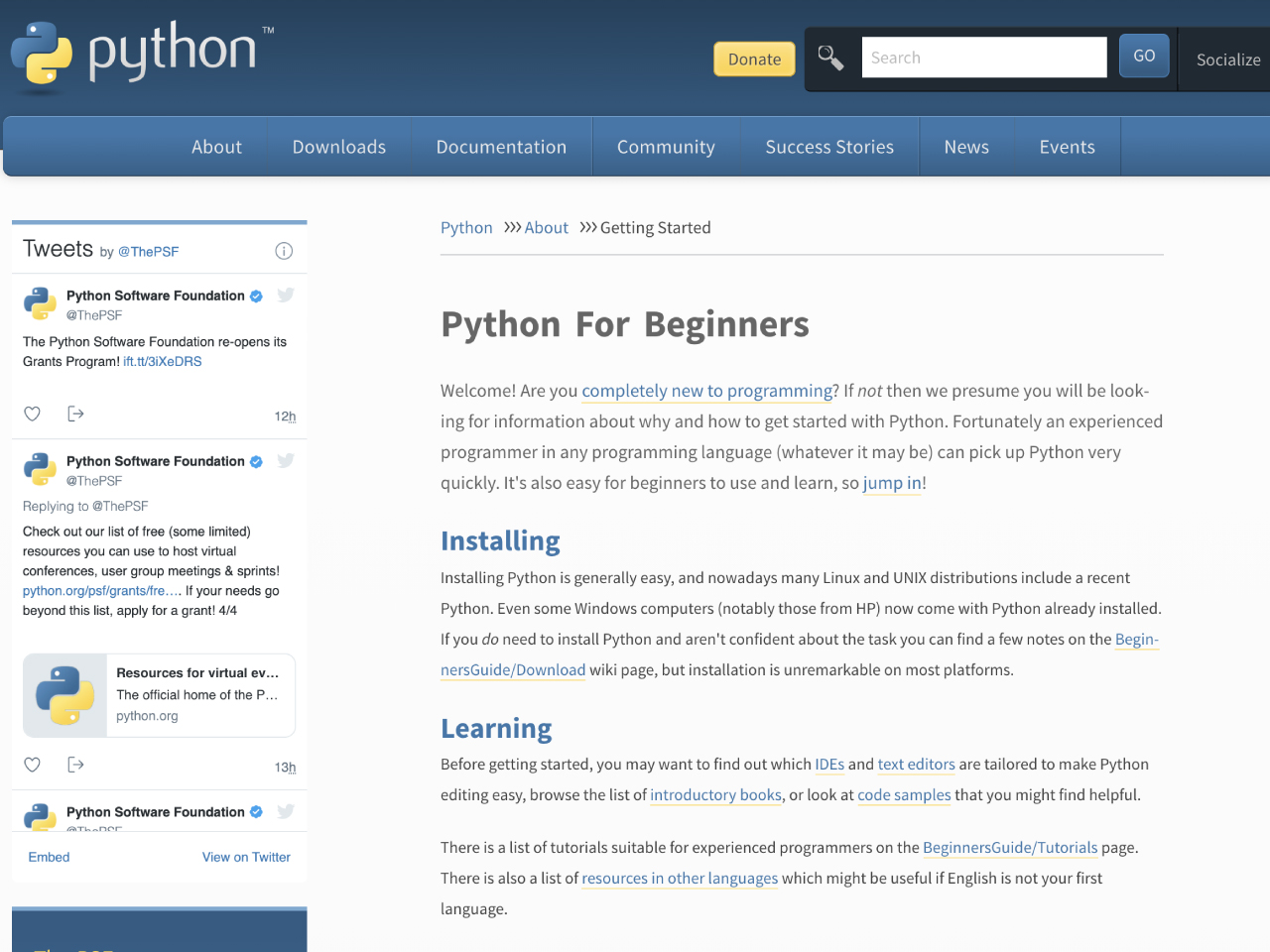This screenshot has height=952, width=1270.
Task: Open BeginnersGuide/Download wiki link
Action: point(513,669)
